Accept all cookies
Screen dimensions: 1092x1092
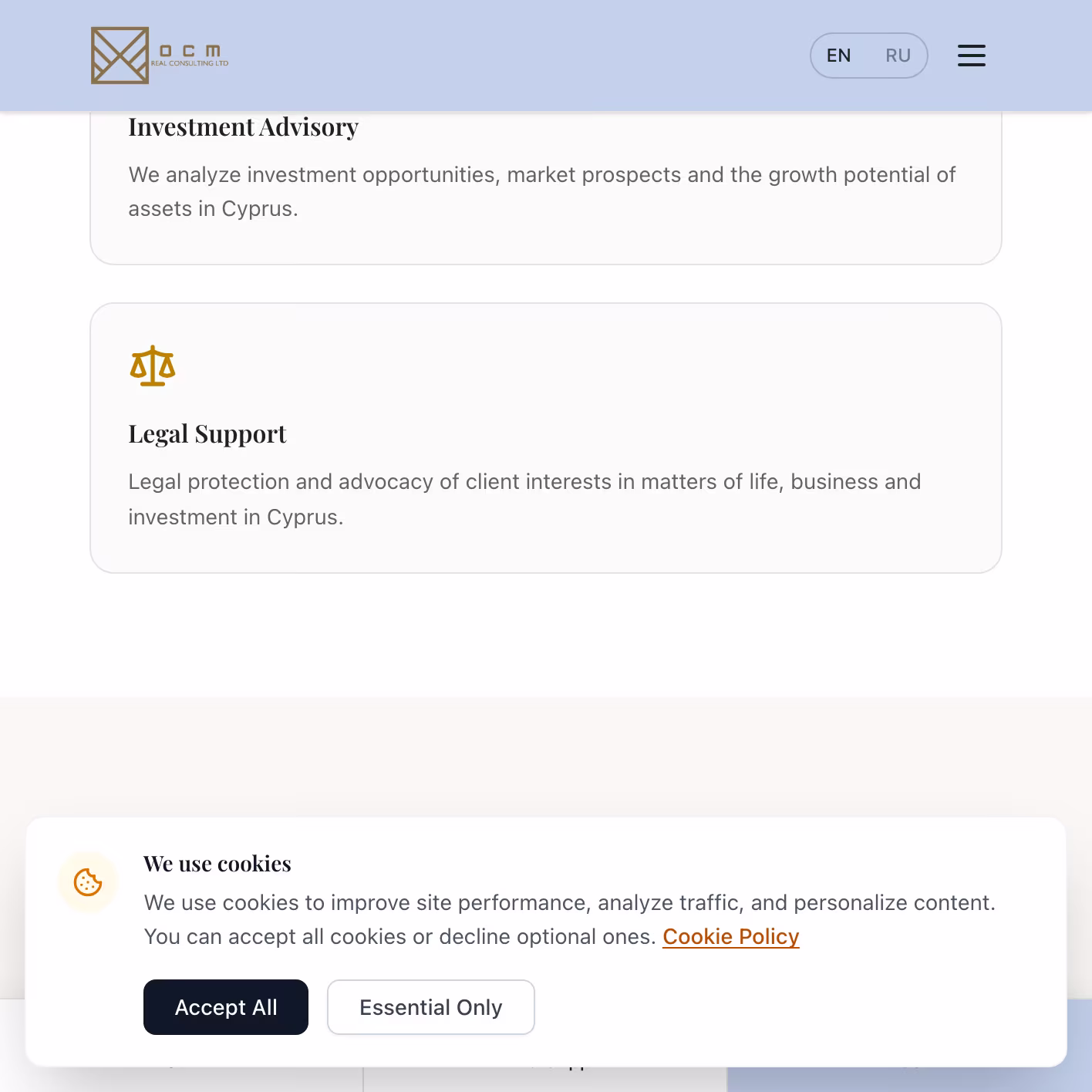[x=226, y=1007]
